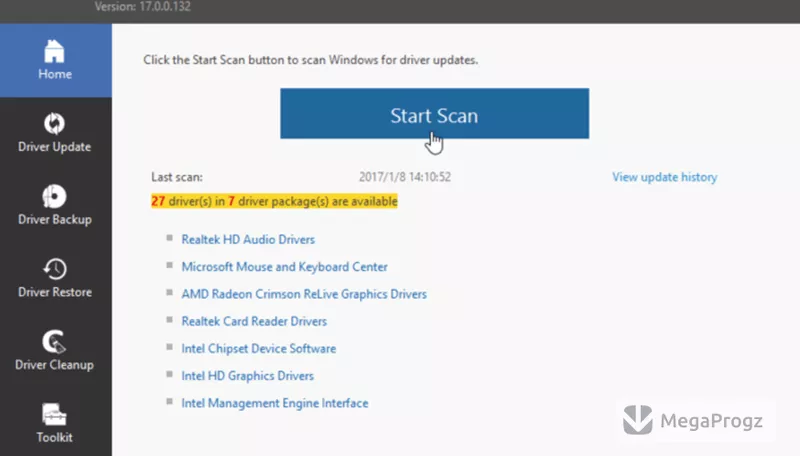Screen dimensions: 800x456
Task: Click the Realtek HD Audio bullet marker
Action: [x=169, y=238]
